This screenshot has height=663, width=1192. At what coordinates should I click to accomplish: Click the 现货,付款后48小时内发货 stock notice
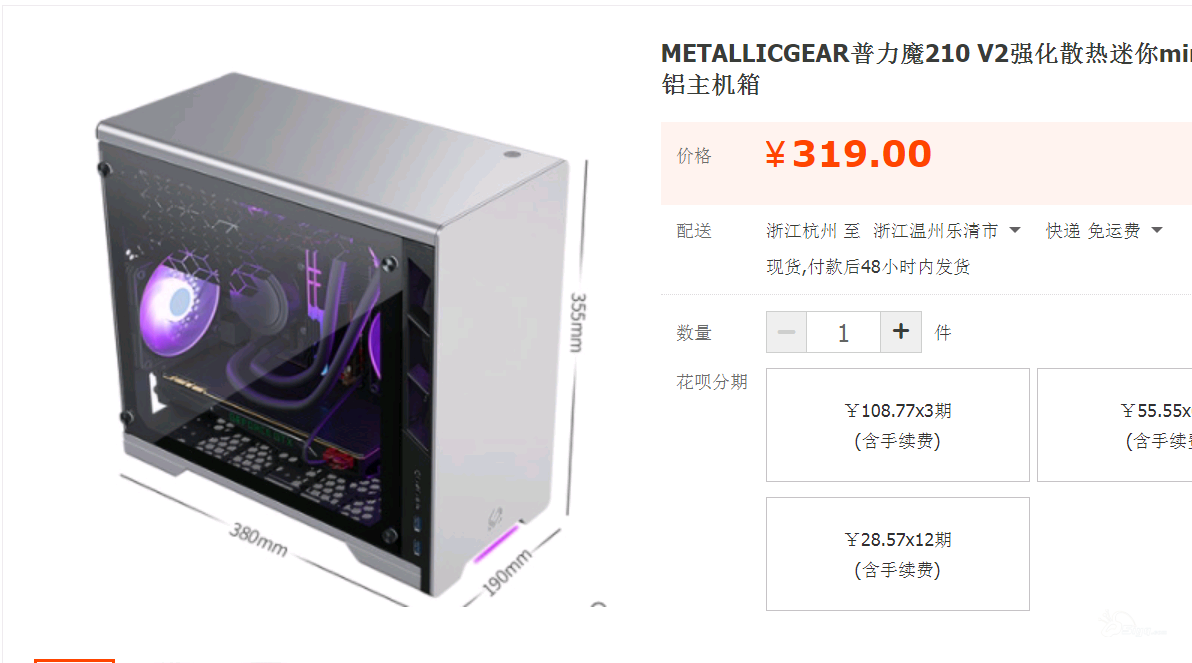pos(868,267)
